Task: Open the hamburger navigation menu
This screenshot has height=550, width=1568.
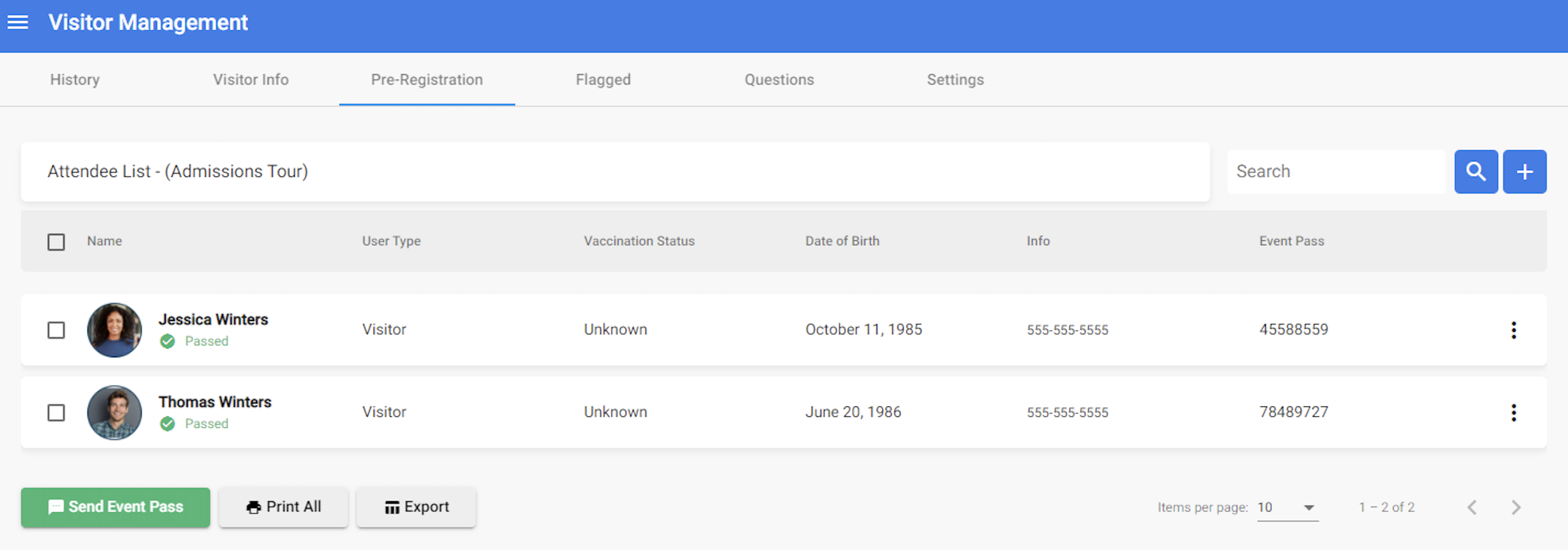Action: tap(18, 23)
